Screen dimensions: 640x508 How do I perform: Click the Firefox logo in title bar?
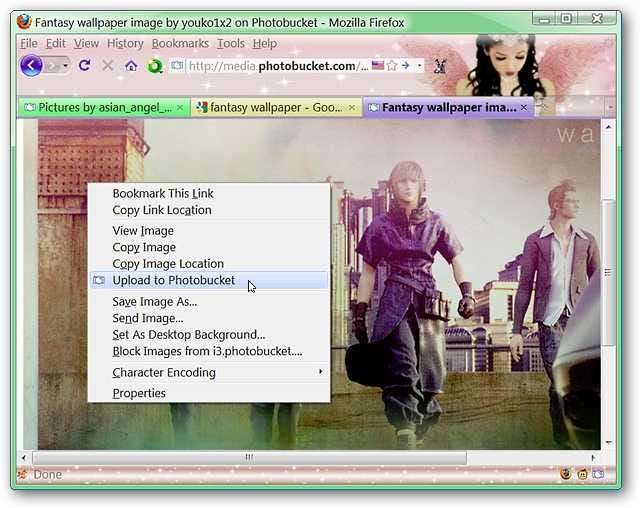(24, 22)
